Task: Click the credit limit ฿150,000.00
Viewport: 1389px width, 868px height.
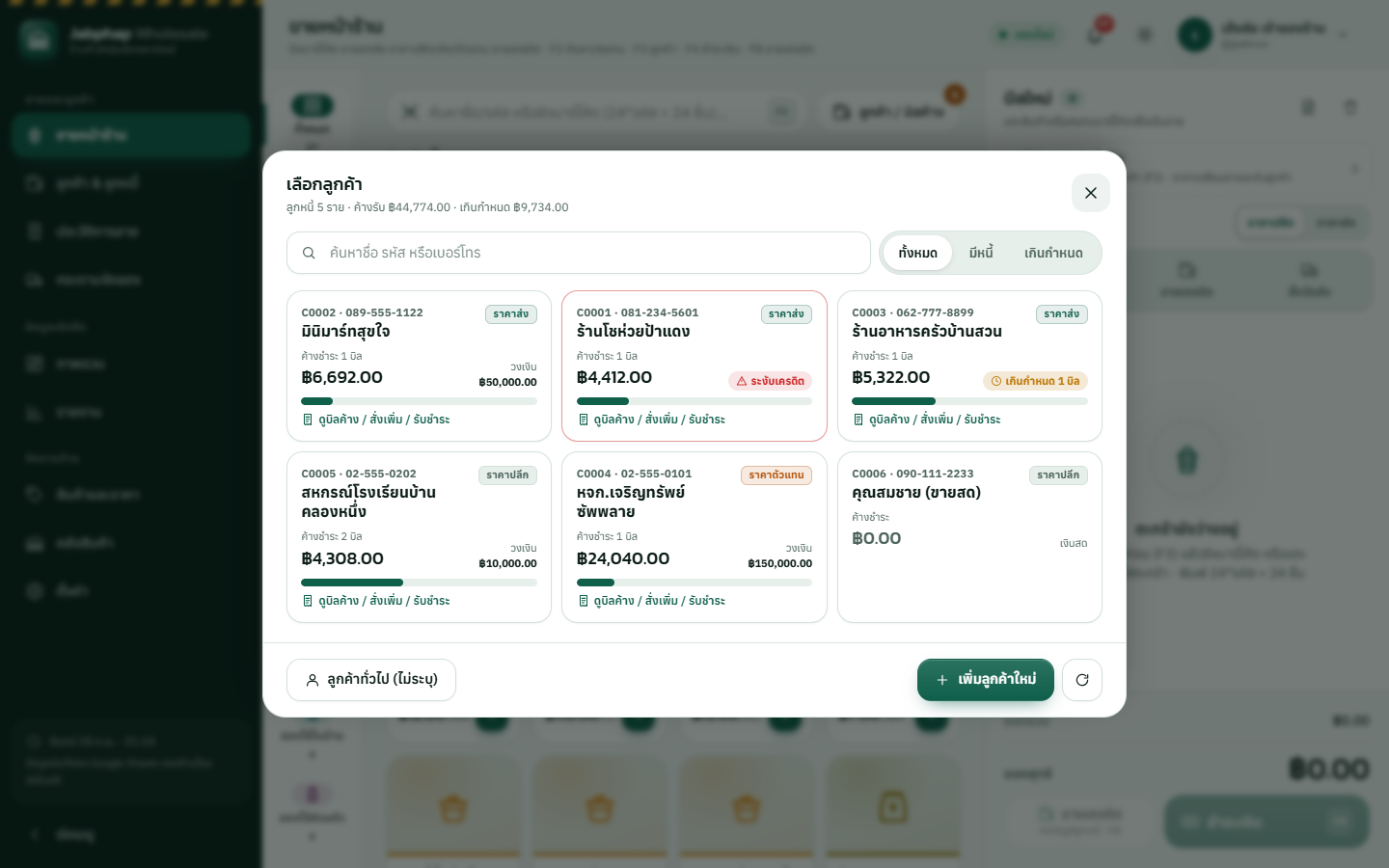Action: pyautogui.click(x=780, y=564)
